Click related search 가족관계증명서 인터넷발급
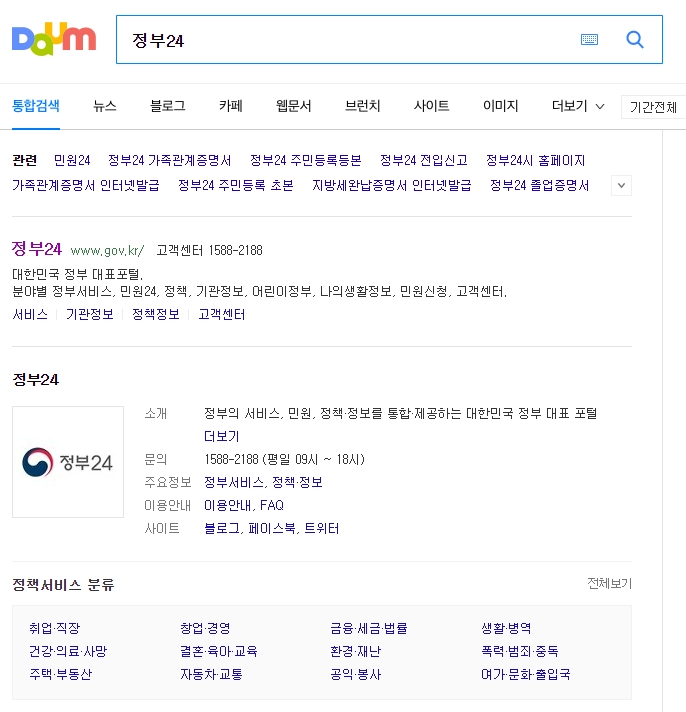The height and width of the screenshot is (712, 686). tap(86, 185)
